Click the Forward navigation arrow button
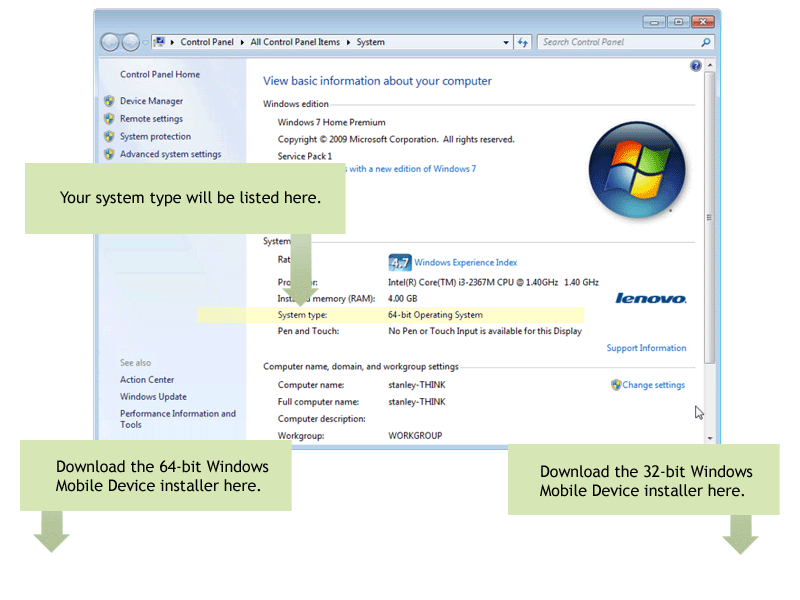The height and width of the screenshot is (600, 800). point(131,42)
